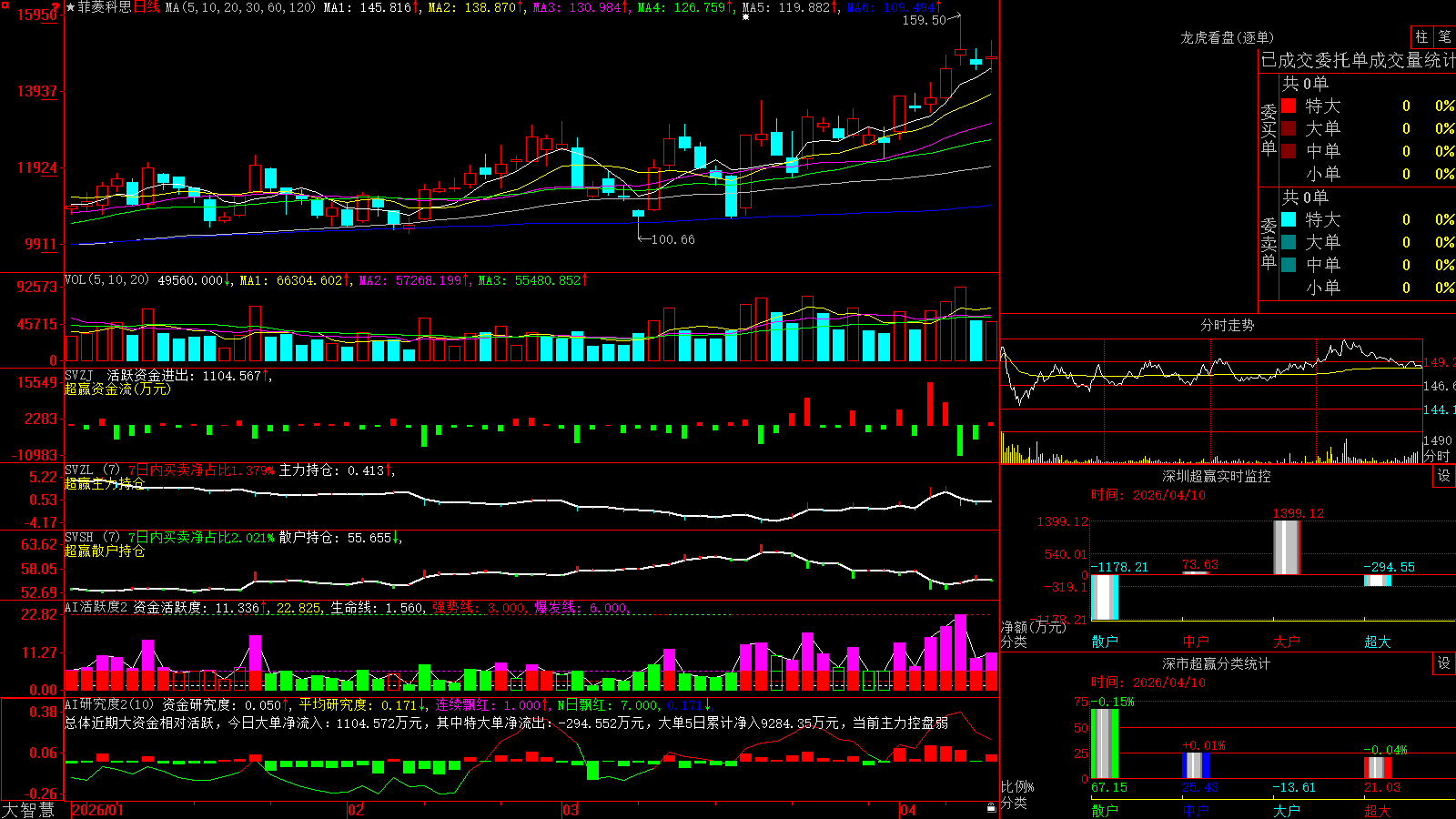Click the 67.15 散户 ratio value
Screen dimensions: 1456x819
[1109, 787]
